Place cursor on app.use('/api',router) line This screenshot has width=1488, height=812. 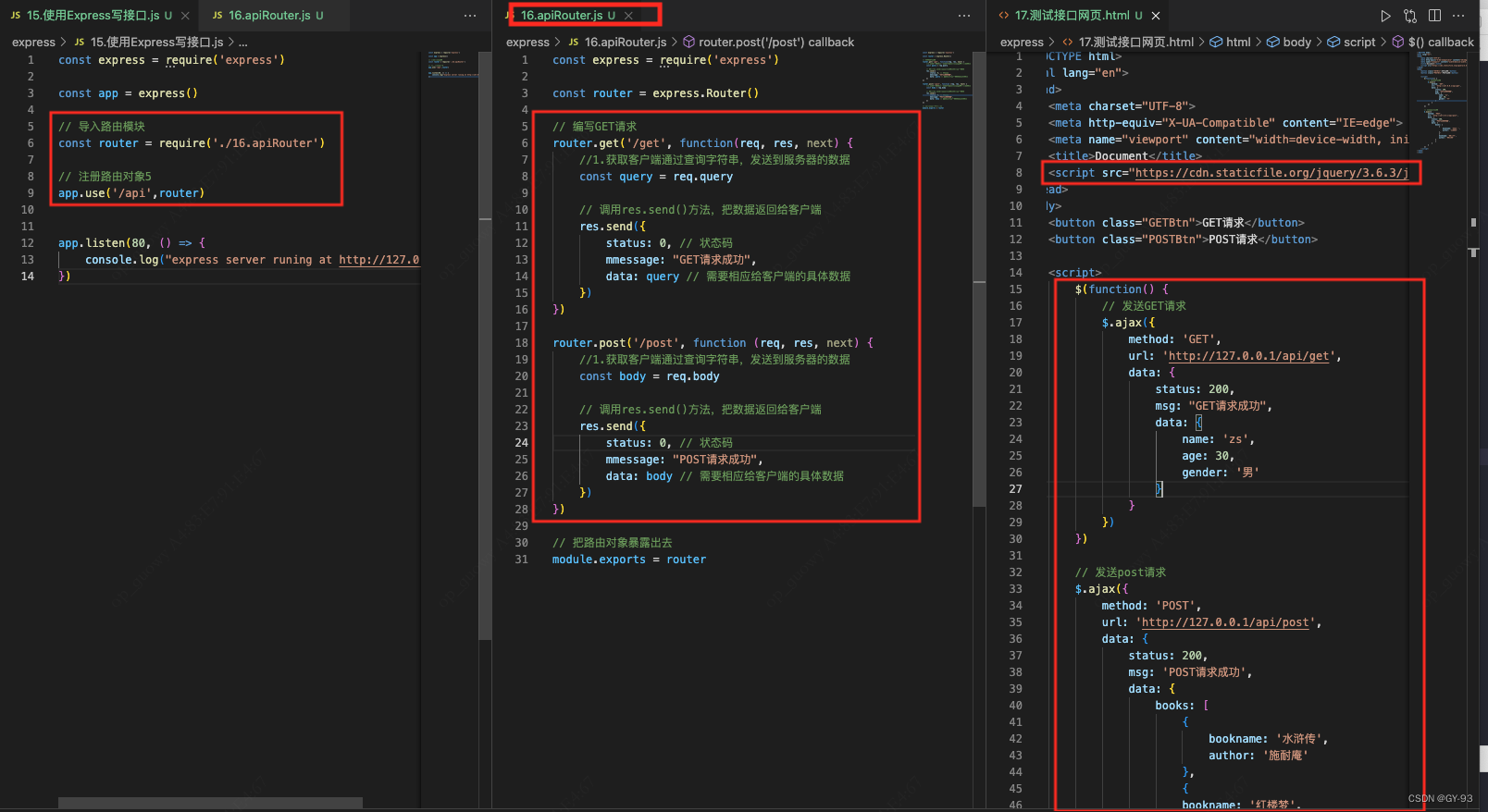pos(131,193)
